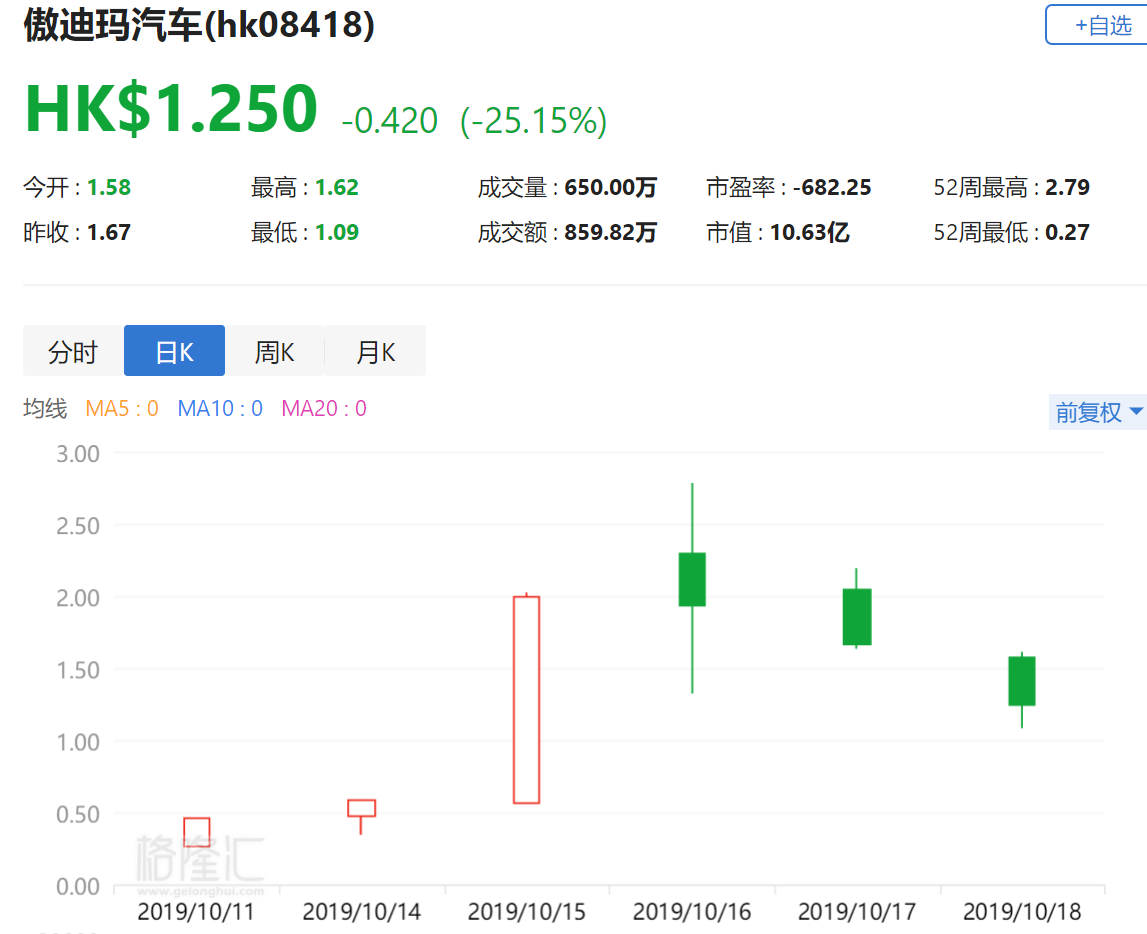1147x934 pixels.
Task: Click the 0.50 y-axis price label
Action: tap(78, 814)
